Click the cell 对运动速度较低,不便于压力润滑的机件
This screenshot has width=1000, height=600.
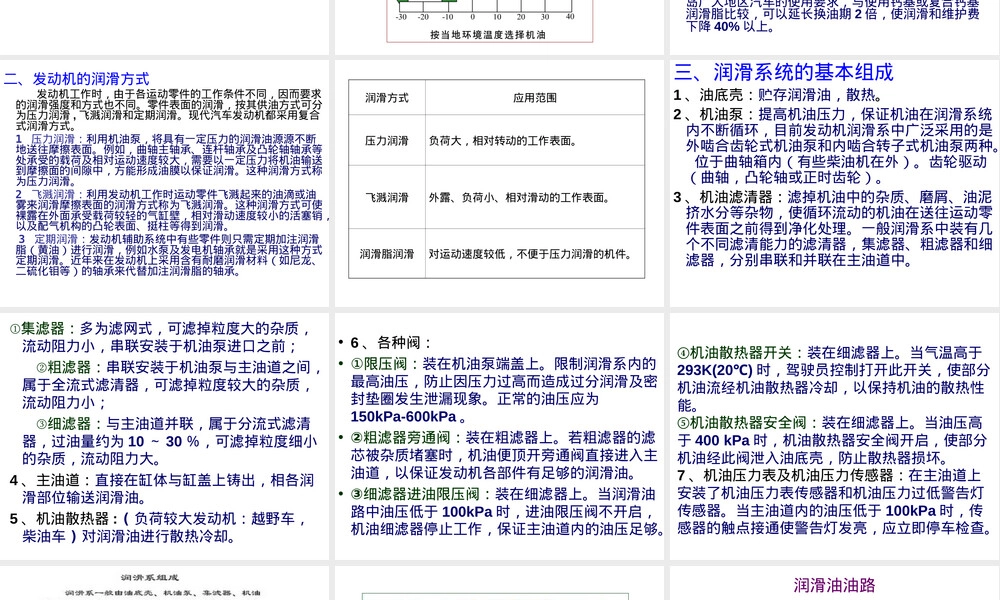(534, 254)
